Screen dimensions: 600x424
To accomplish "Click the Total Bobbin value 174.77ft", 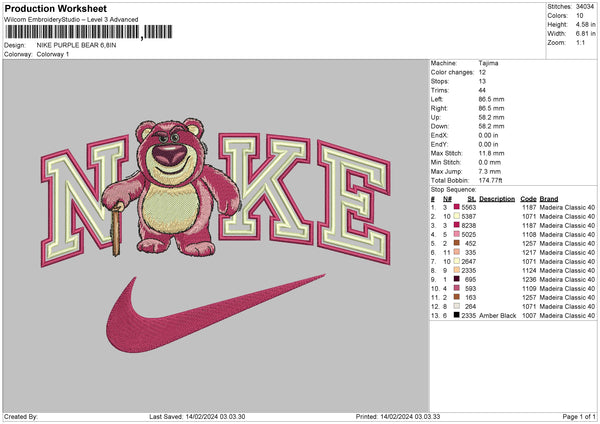I will (491, 180).
